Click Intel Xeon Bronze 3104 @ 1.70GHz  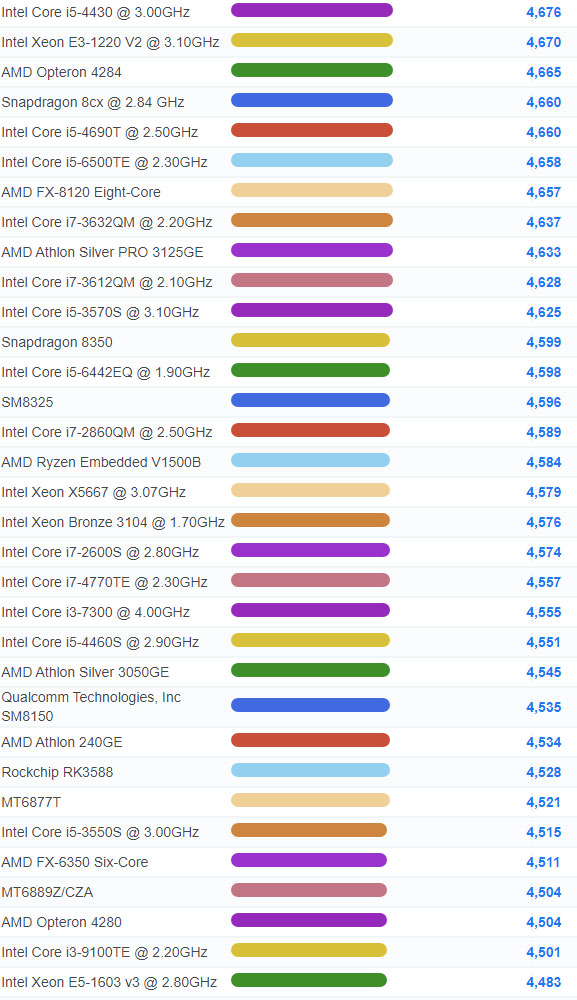[x=113, y=522]
